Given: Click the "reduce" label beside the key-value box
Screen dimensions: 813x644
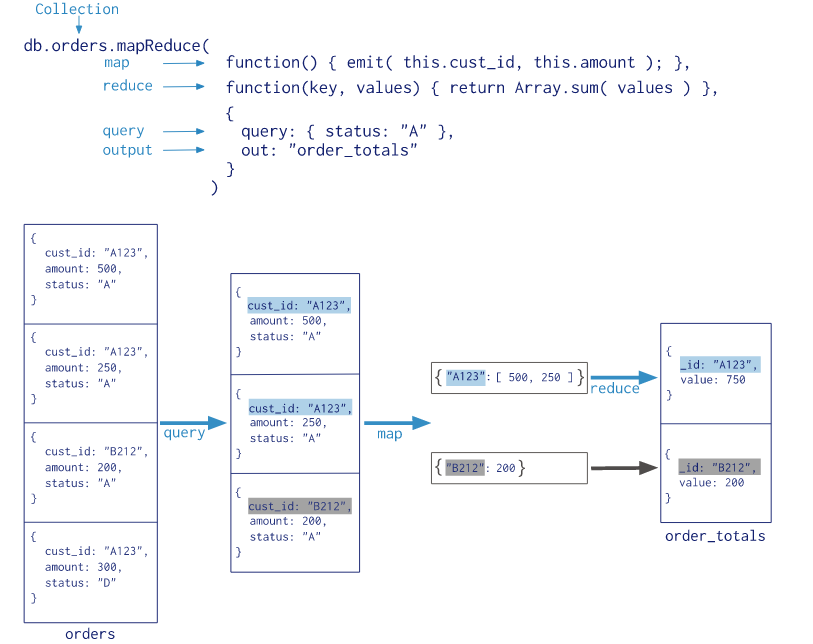Looking at the screenshot, I should click(x=615, y=388).
